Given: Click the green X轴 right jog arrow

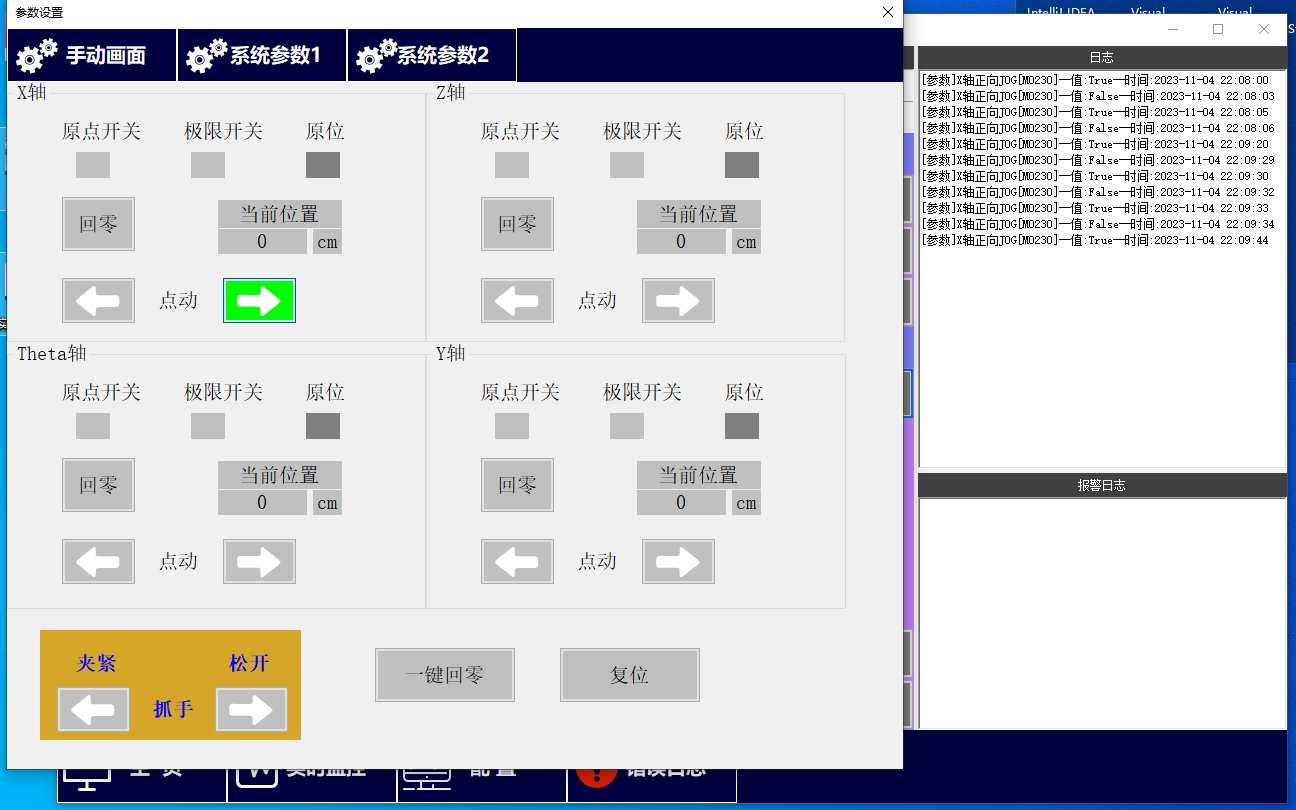Looking at the screenshot, I should 259,300.
